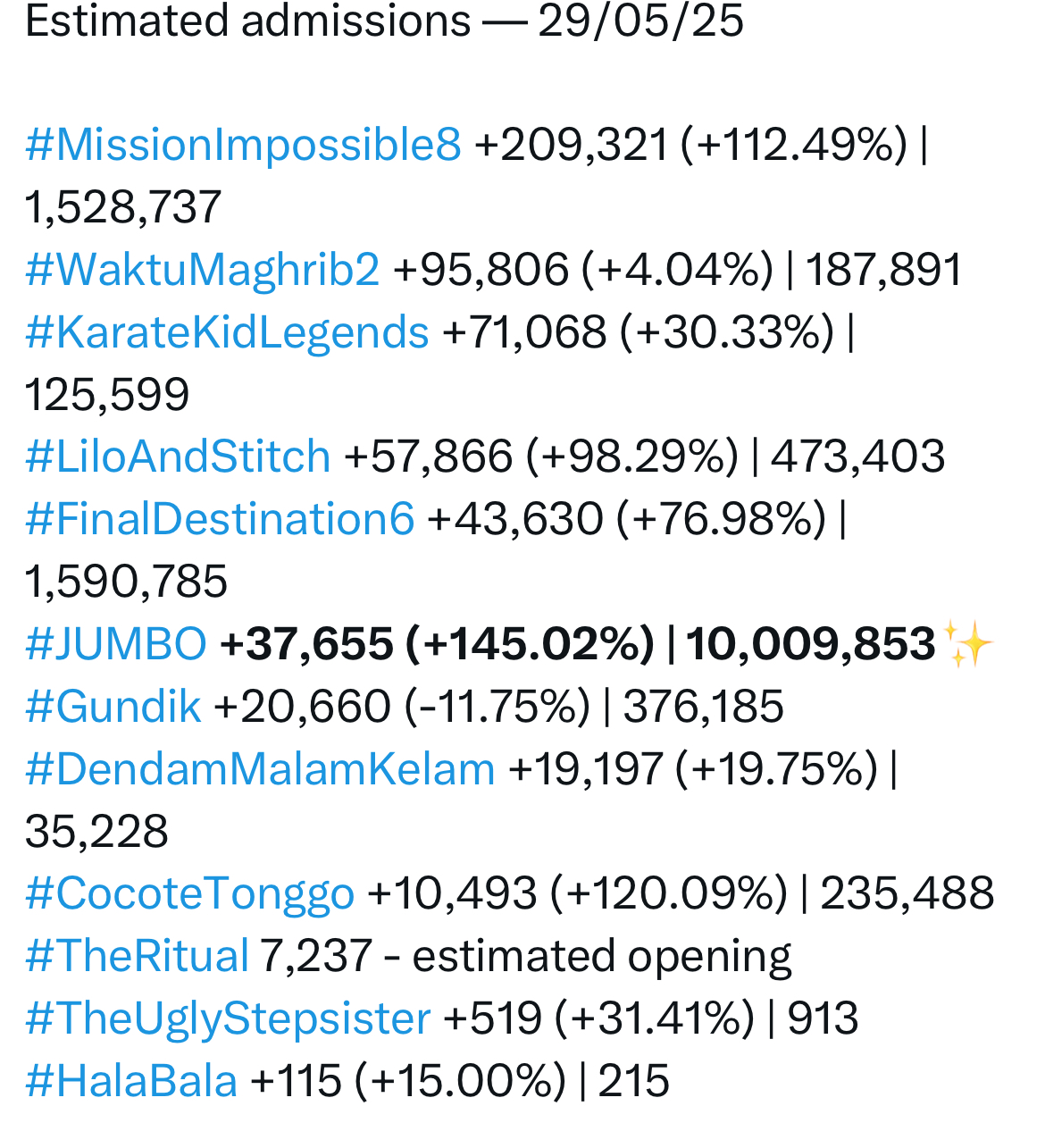This screenshot has height=1148, width=1045.
Task: Open the #TheUglyStepsister hashtag
Action: pos(228,1018)
